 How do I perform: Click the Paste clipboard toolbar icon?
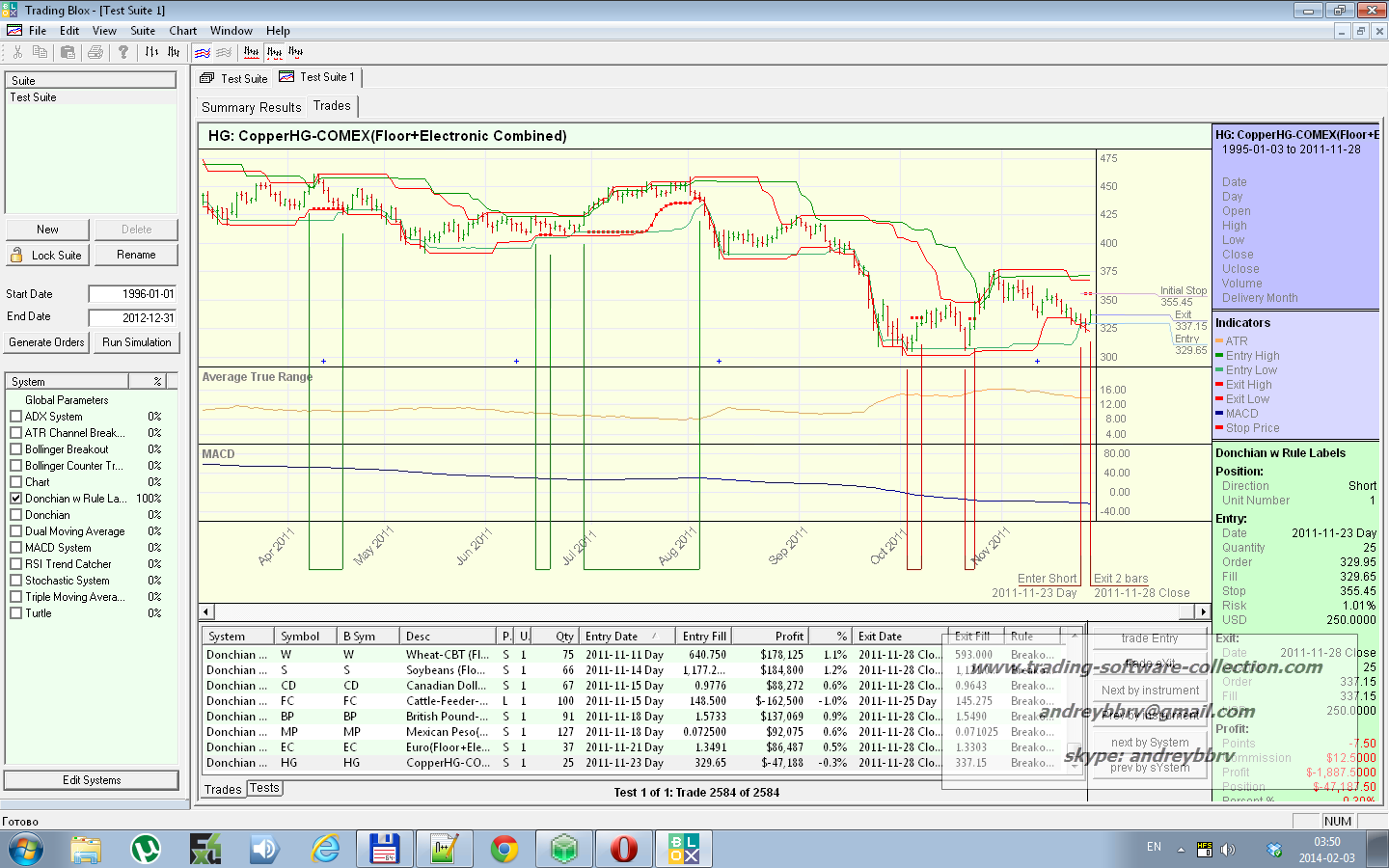point(68,52)
